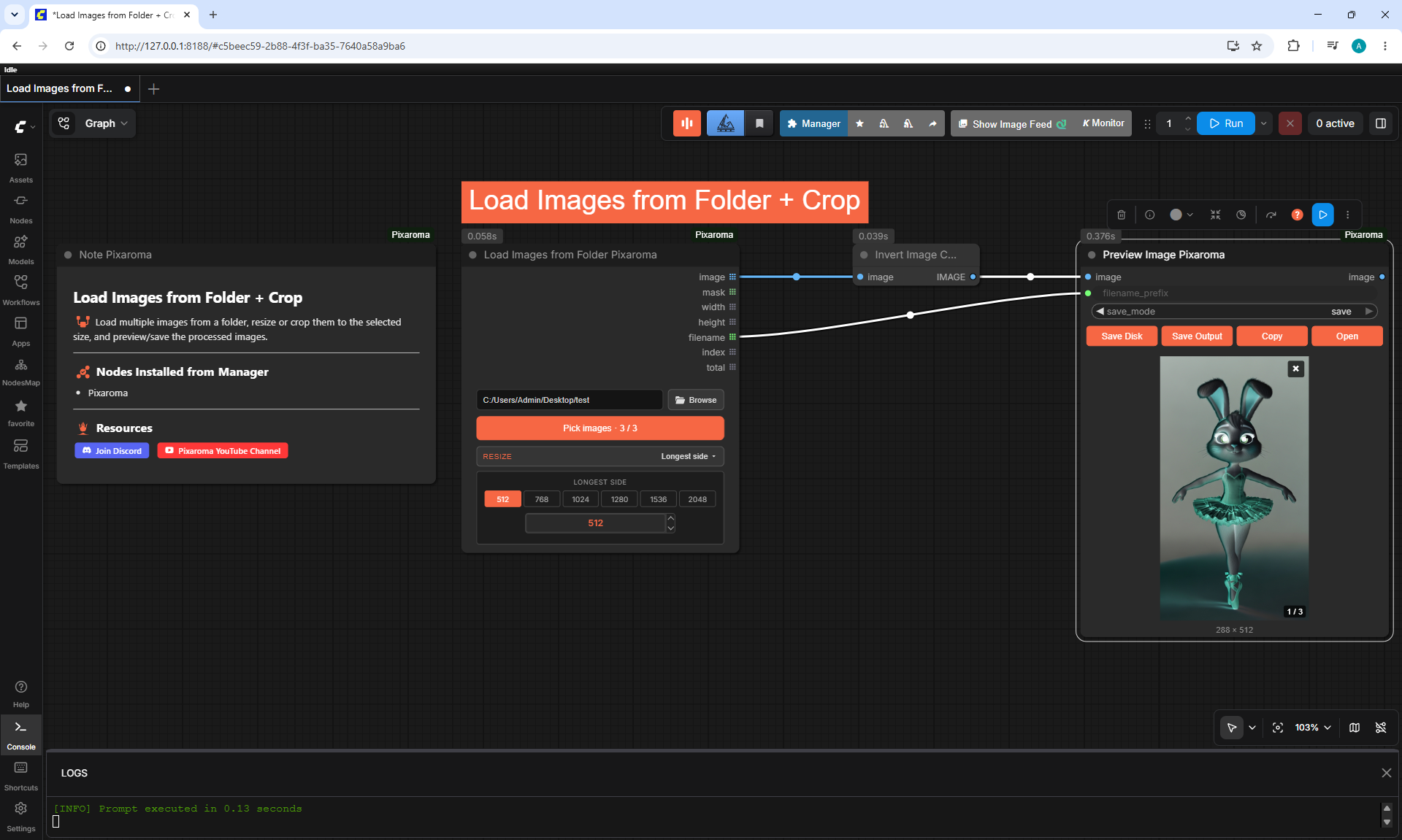Open Manager from the top toolbar
1402x840 pixels.
(x=813, y=123)
